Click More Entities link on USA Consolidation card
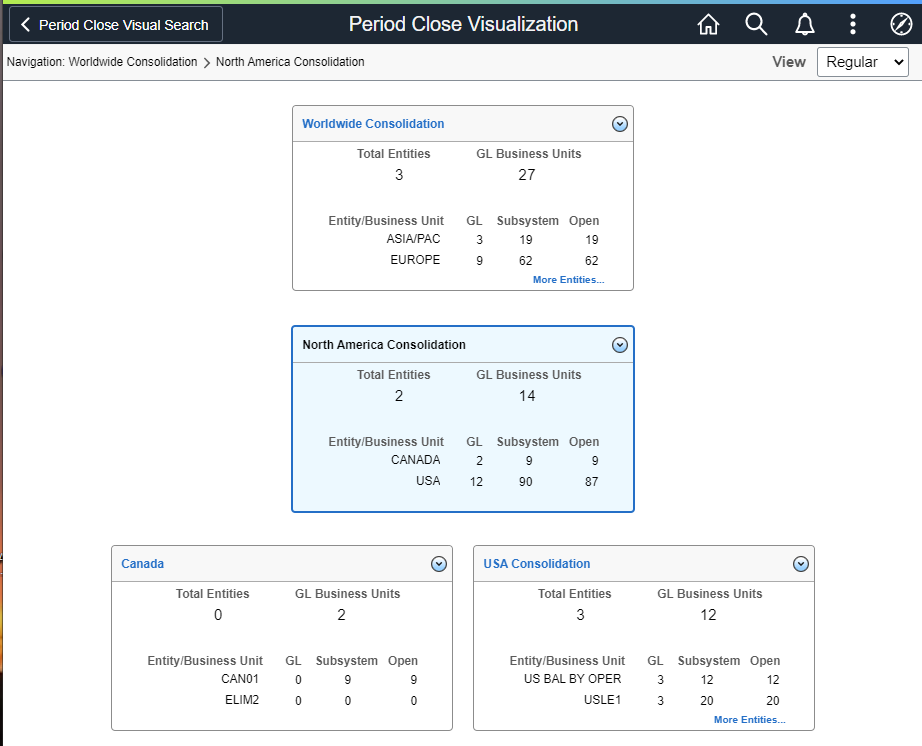This screenshot has width=922, height=746. tap(749, 719)
